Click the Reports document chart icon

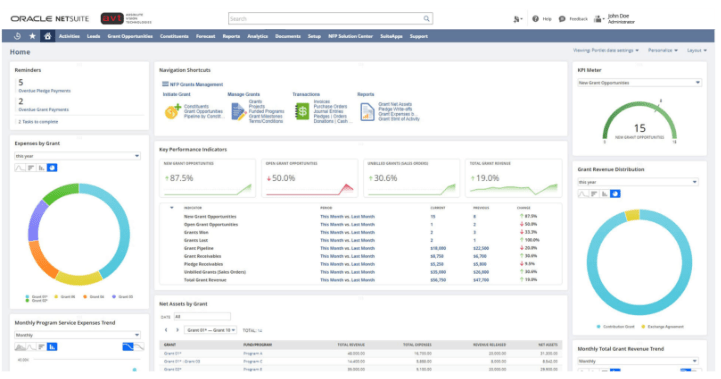tap(367, 112)
